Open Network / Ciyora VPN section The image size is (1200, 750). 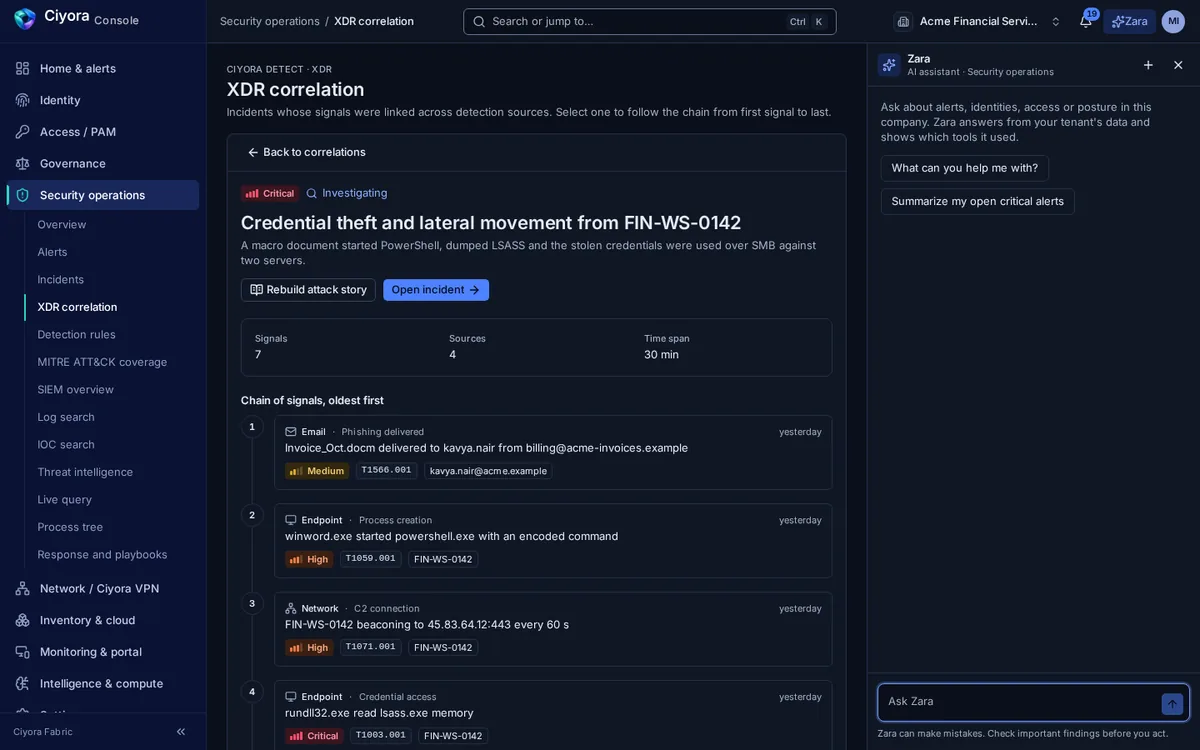(103, 588)
